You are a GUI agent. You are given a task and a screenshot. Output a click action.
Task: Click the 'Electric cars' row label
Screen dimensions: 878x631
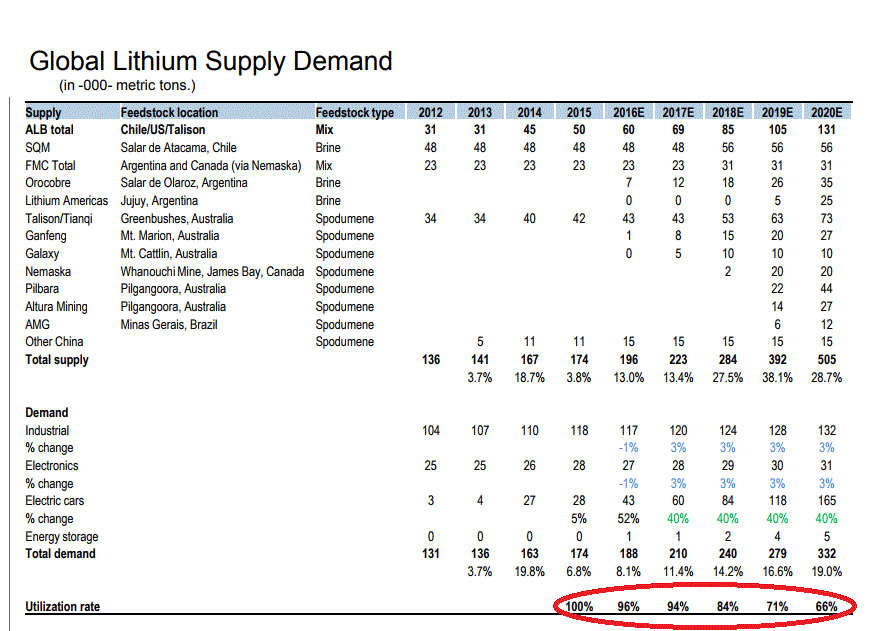54,501
